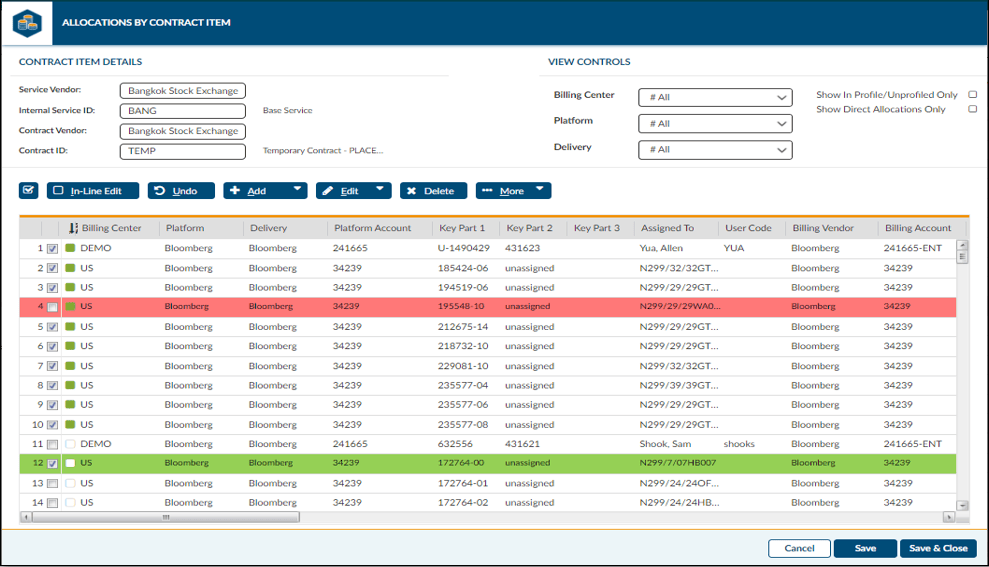Click the Undo button
989x567 pixels.
181,190
